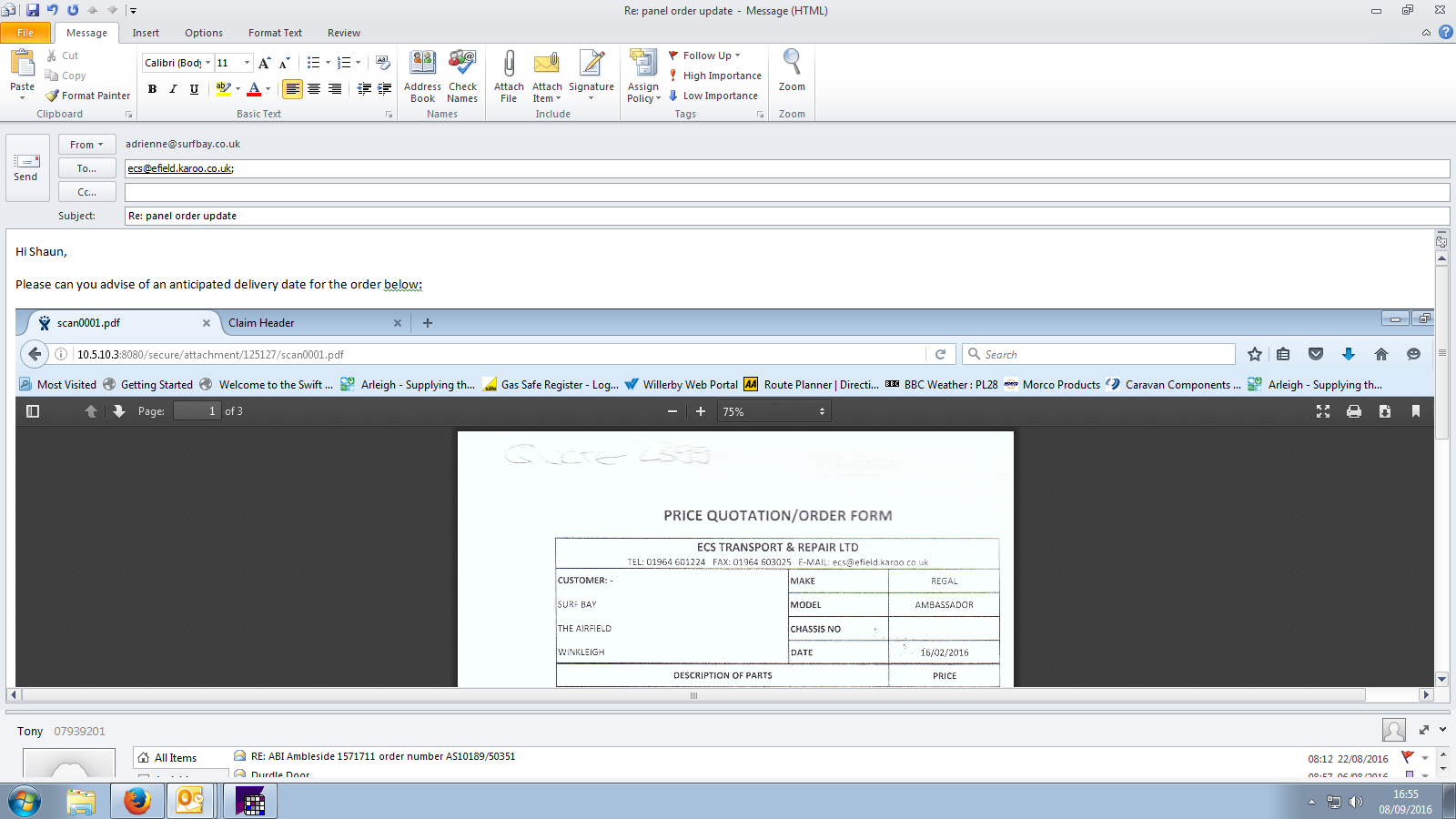Click the Send button
This screenshot has height=819, width=1456.
tap(25, 167)
